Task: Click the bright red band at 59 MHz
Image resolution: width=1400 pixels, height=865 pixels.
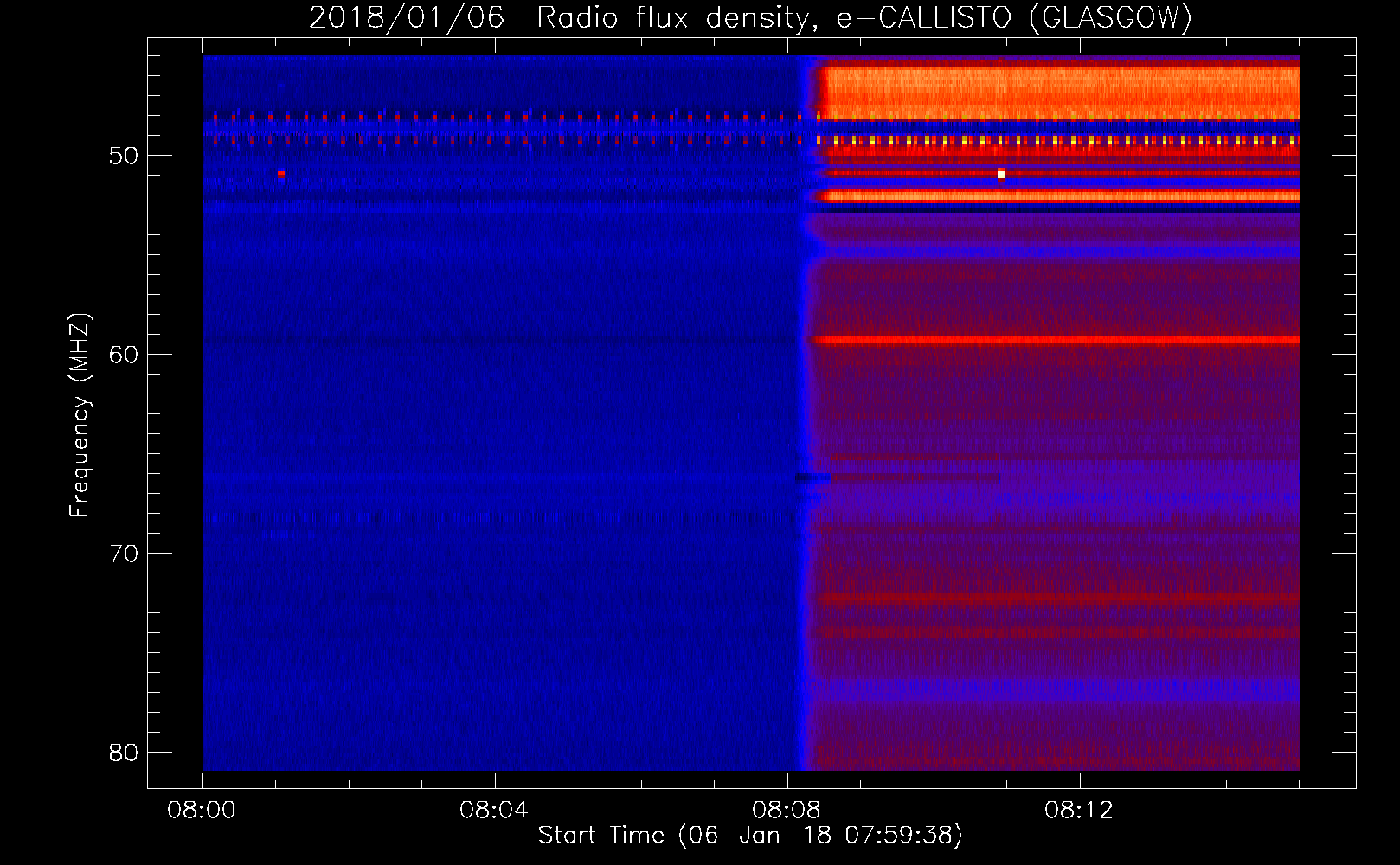Action: tap(1056, 340)
